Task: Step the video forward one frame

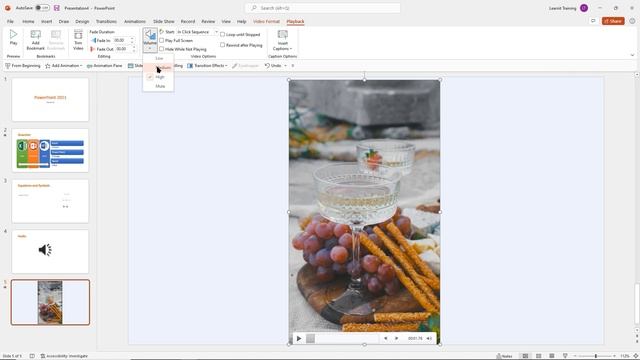Action: [x=396, y=338]
